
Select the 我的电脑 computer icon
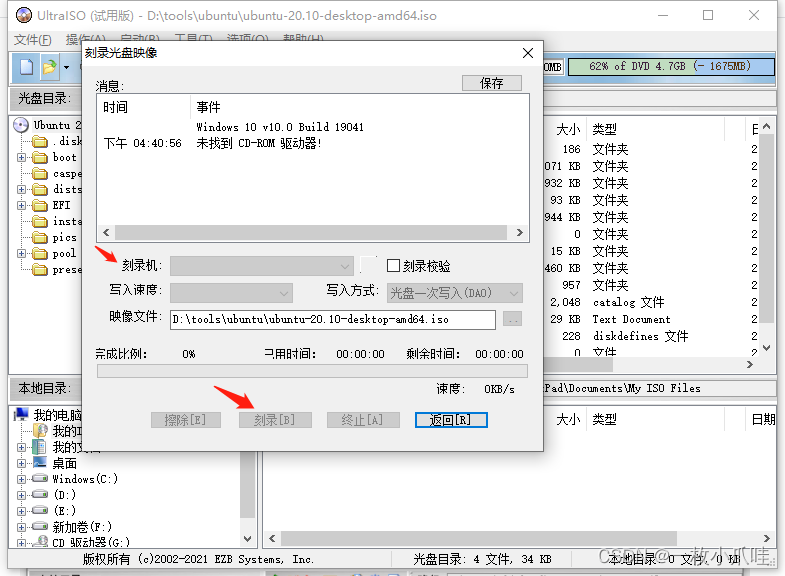point(21,414)
